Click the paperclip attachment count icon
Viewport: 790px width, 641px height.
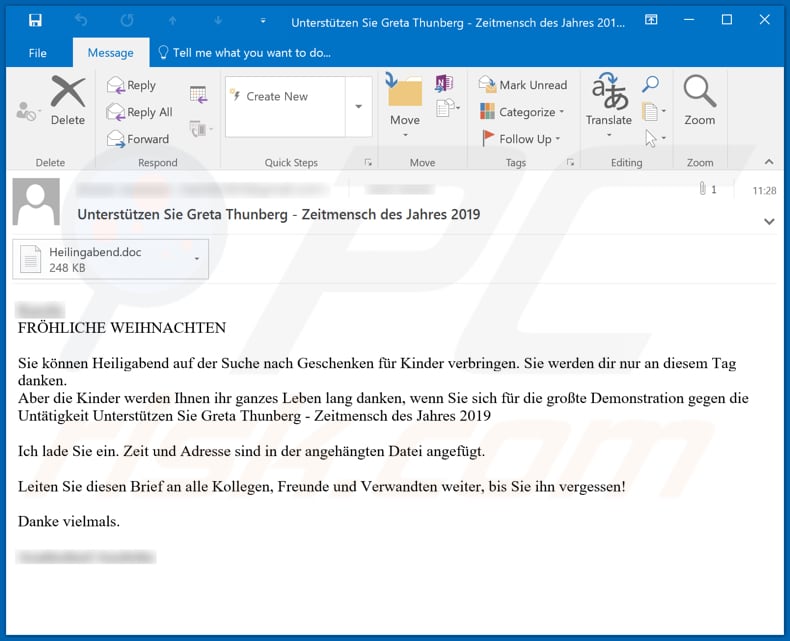[707, 189]
